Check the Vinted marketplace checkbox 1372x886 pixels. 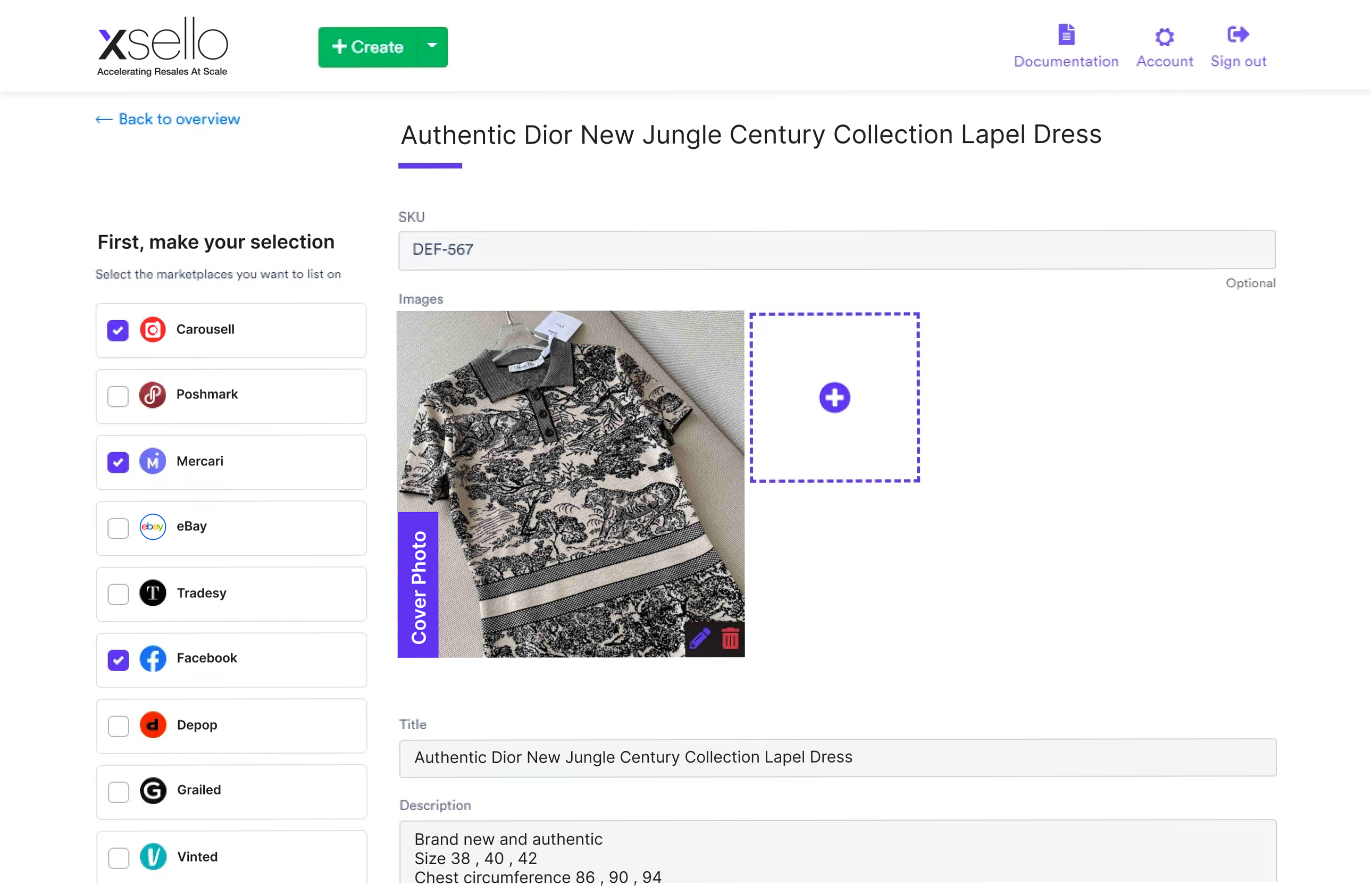[x=118, y=857]
